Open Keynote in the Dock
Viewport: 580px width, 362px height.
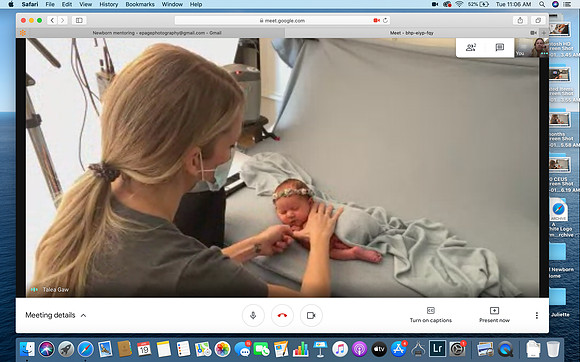pos(320,349)
